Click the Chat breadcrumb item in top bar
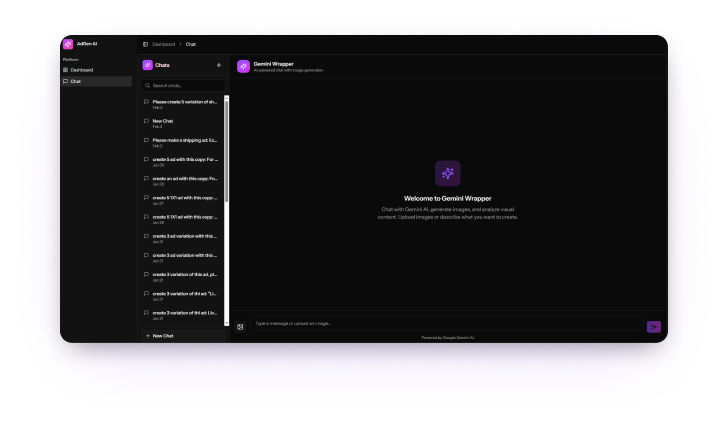This screenshot has height=428, width=728. [190, 44]
